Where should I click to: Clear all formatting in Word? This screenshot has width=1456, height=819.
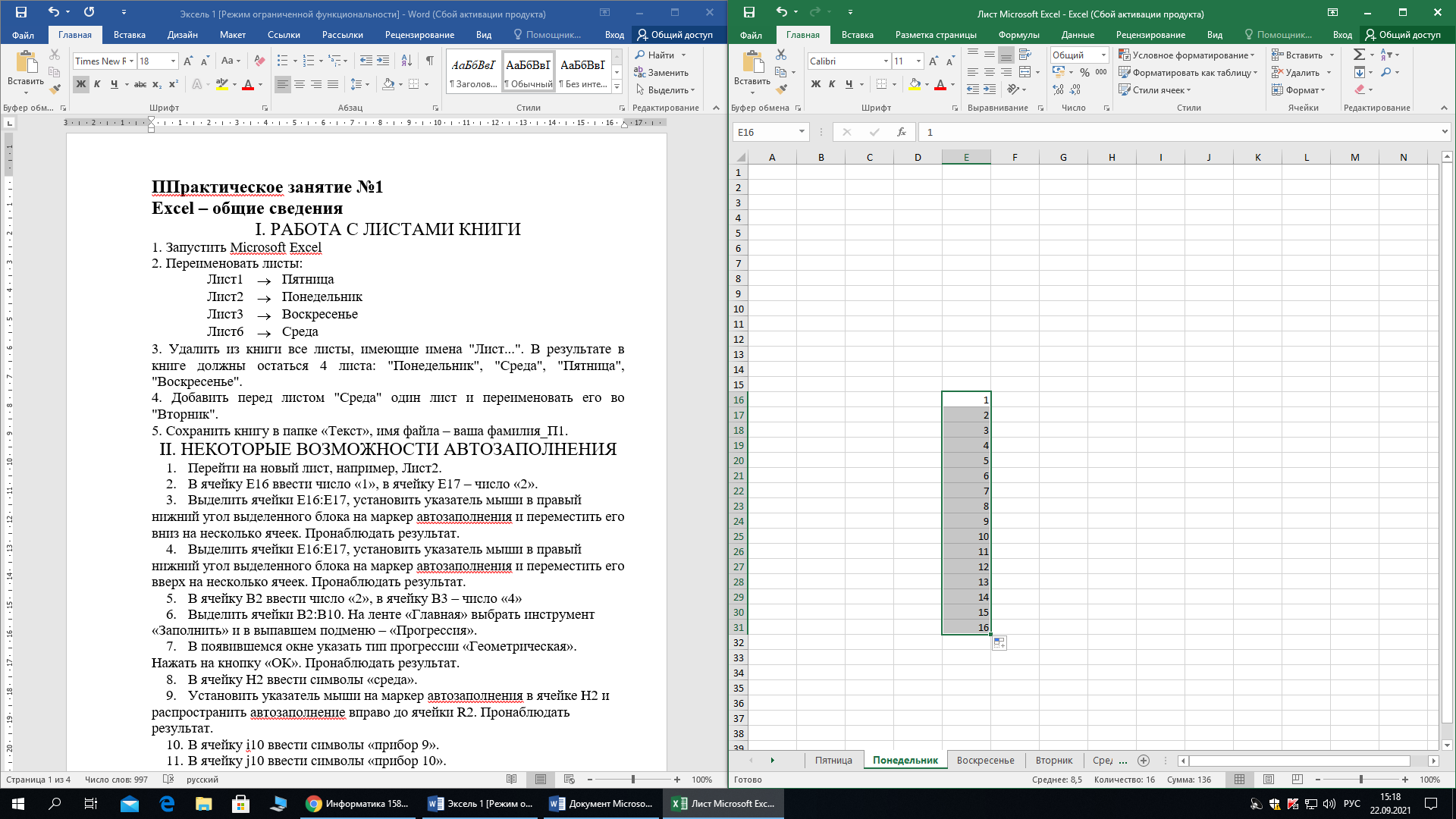(259, 61)
